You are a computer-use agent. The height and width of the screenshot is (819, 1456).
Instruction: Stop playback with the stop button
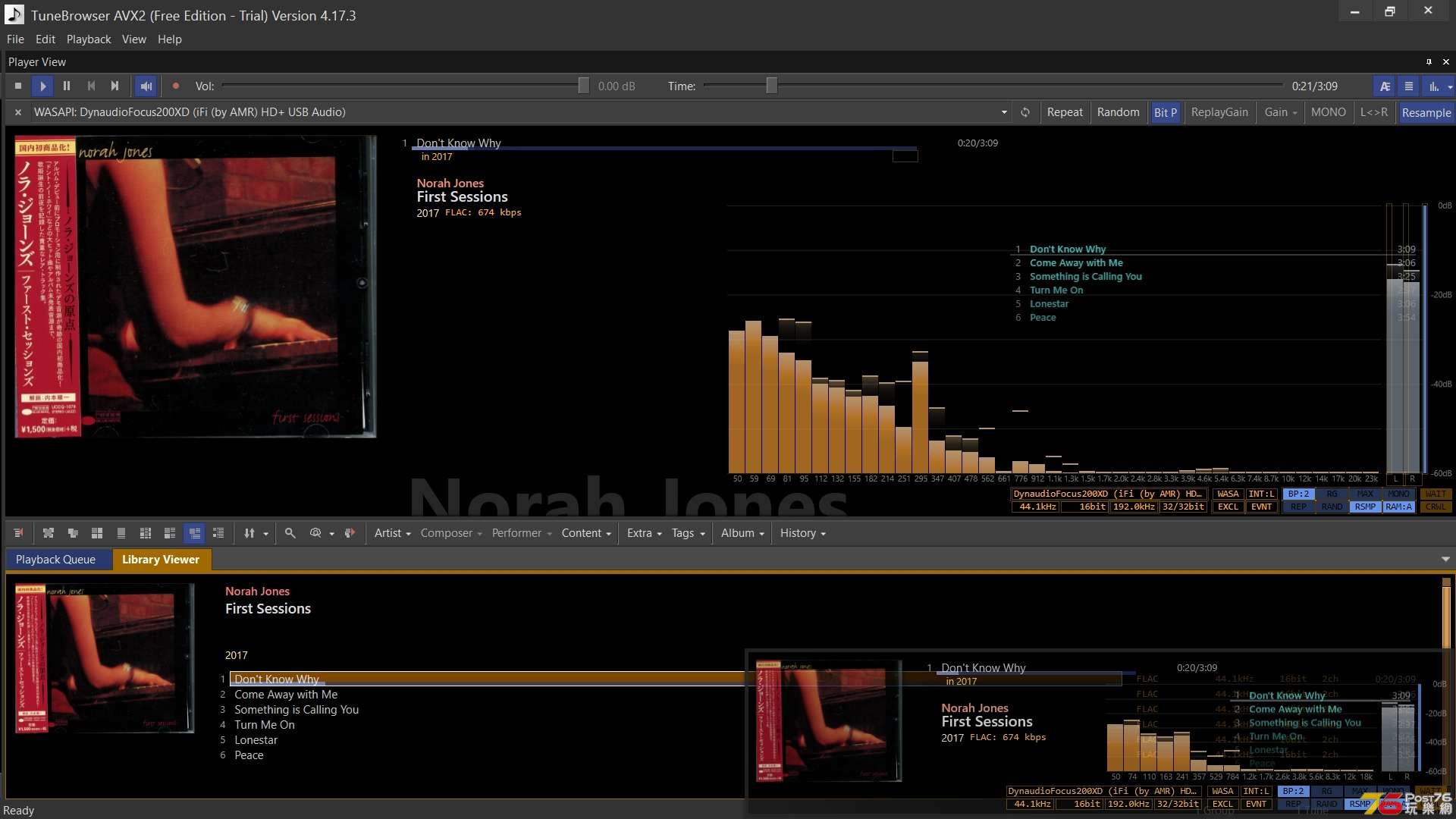pyautogui.click(x=18, y=86)
